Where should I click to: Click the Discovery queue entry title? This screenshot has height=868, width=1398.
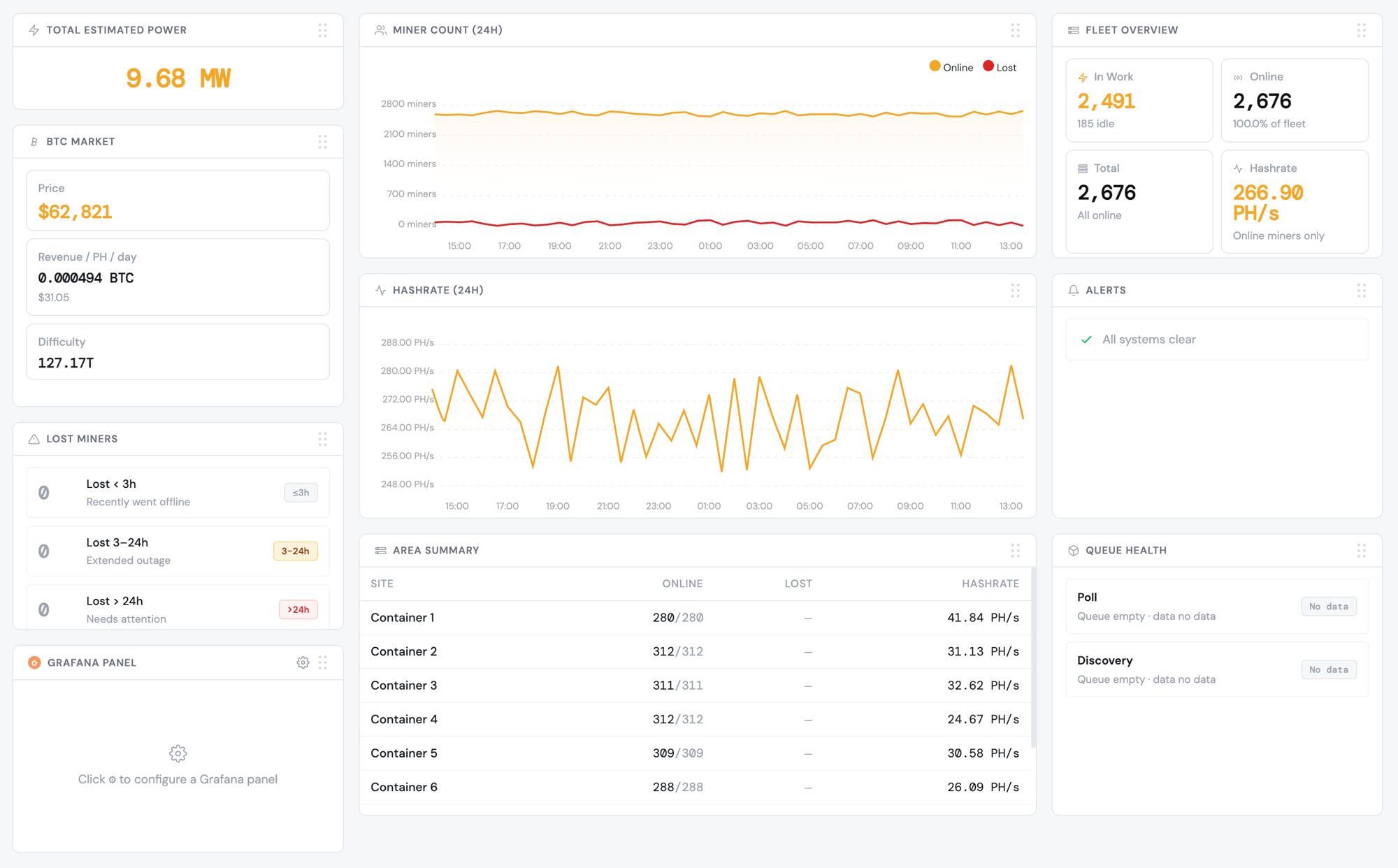click(x=1104, y=660)
